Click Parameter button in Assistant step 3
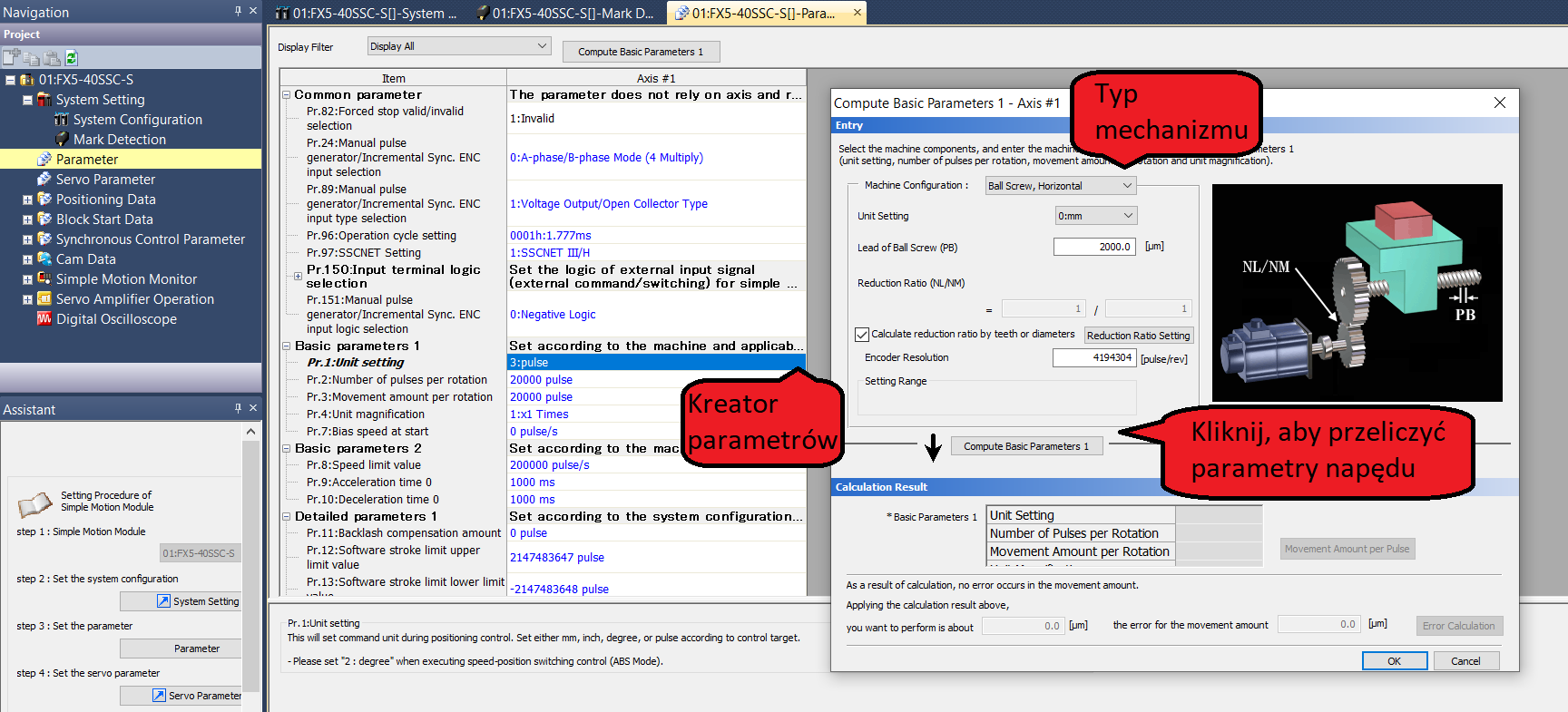 pos(181,649)
